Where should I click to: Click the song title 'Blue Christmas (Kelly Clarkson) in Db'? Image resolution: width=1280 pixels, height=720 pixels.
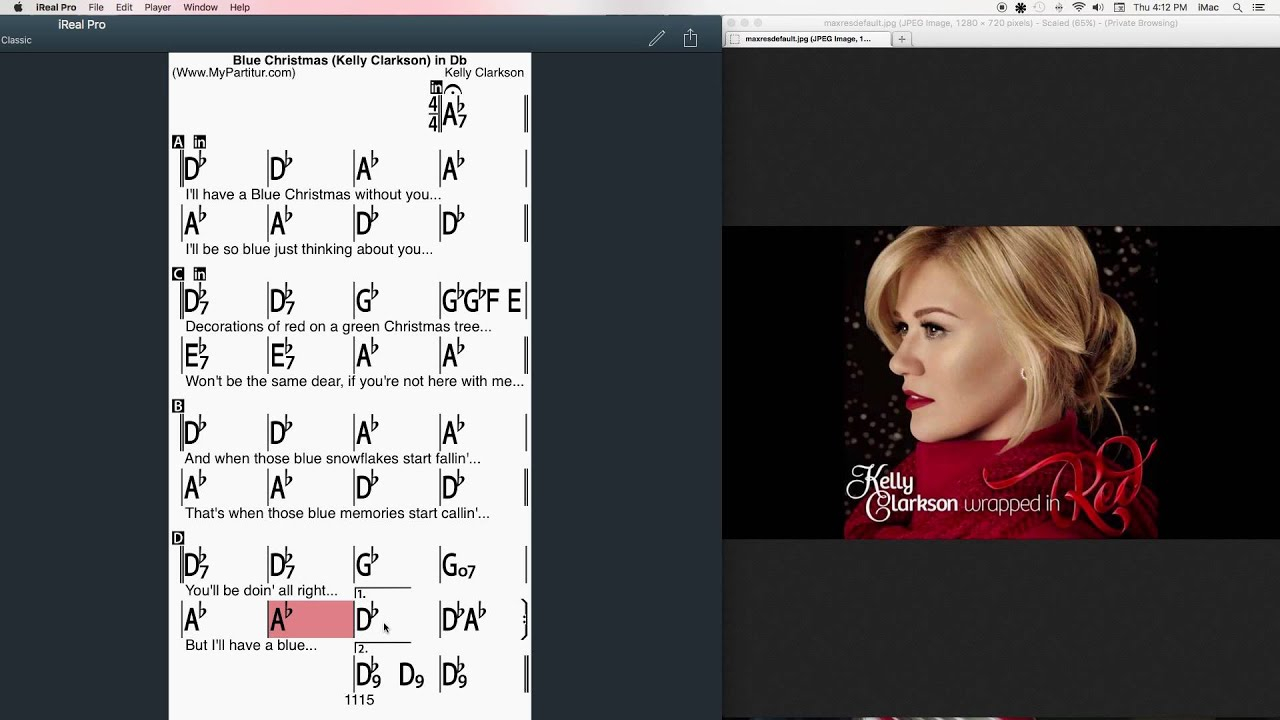click(x=350, y=60)
